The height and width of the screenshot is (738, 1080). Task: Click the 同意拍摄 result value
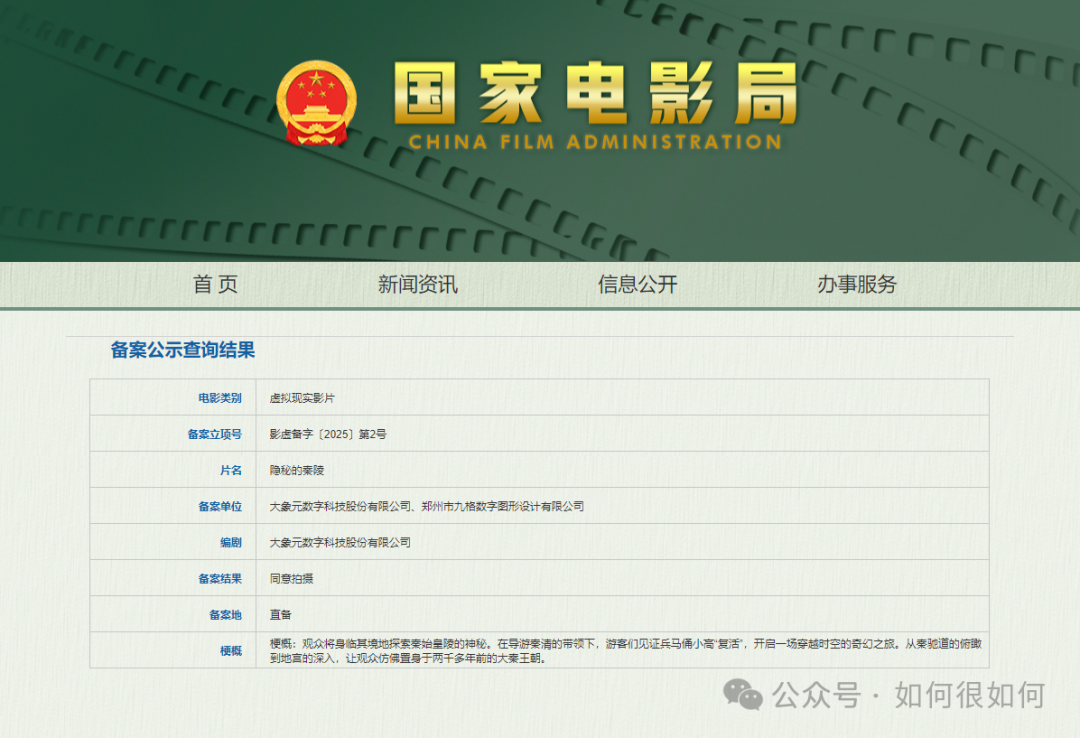pyautogui.click(x=291, y=579)
